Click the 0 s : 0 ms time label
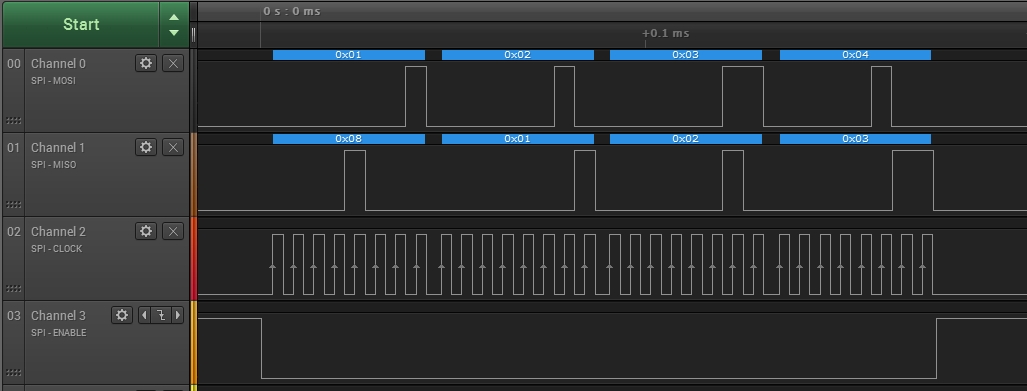Screen dimensions: 1027x391 pyautogui.click(x=292, y=11)
